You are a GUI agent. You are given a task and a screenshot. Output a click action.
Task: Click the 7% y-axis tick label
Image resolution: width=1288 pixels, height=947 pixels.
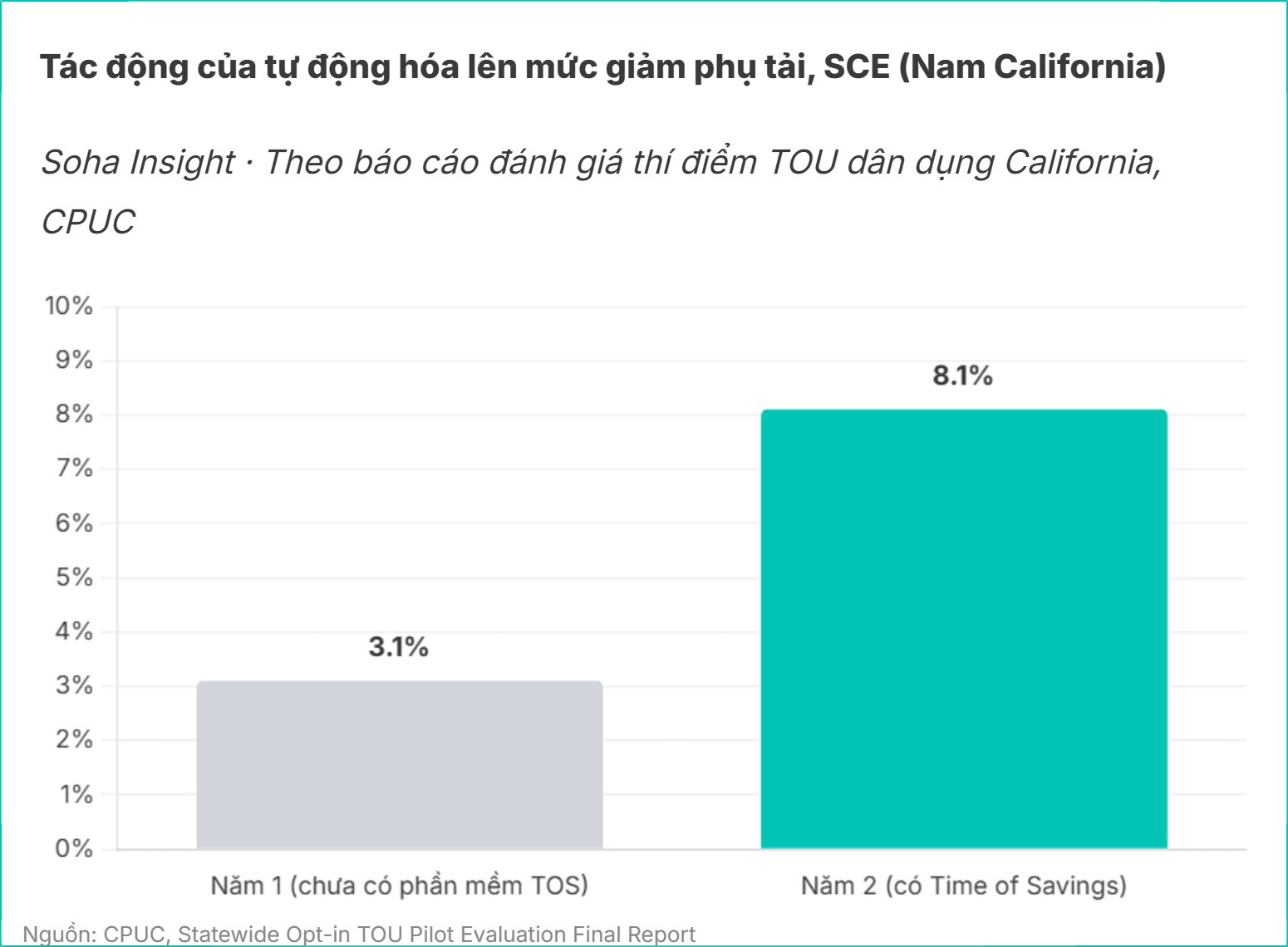click(x=74, y=469)
